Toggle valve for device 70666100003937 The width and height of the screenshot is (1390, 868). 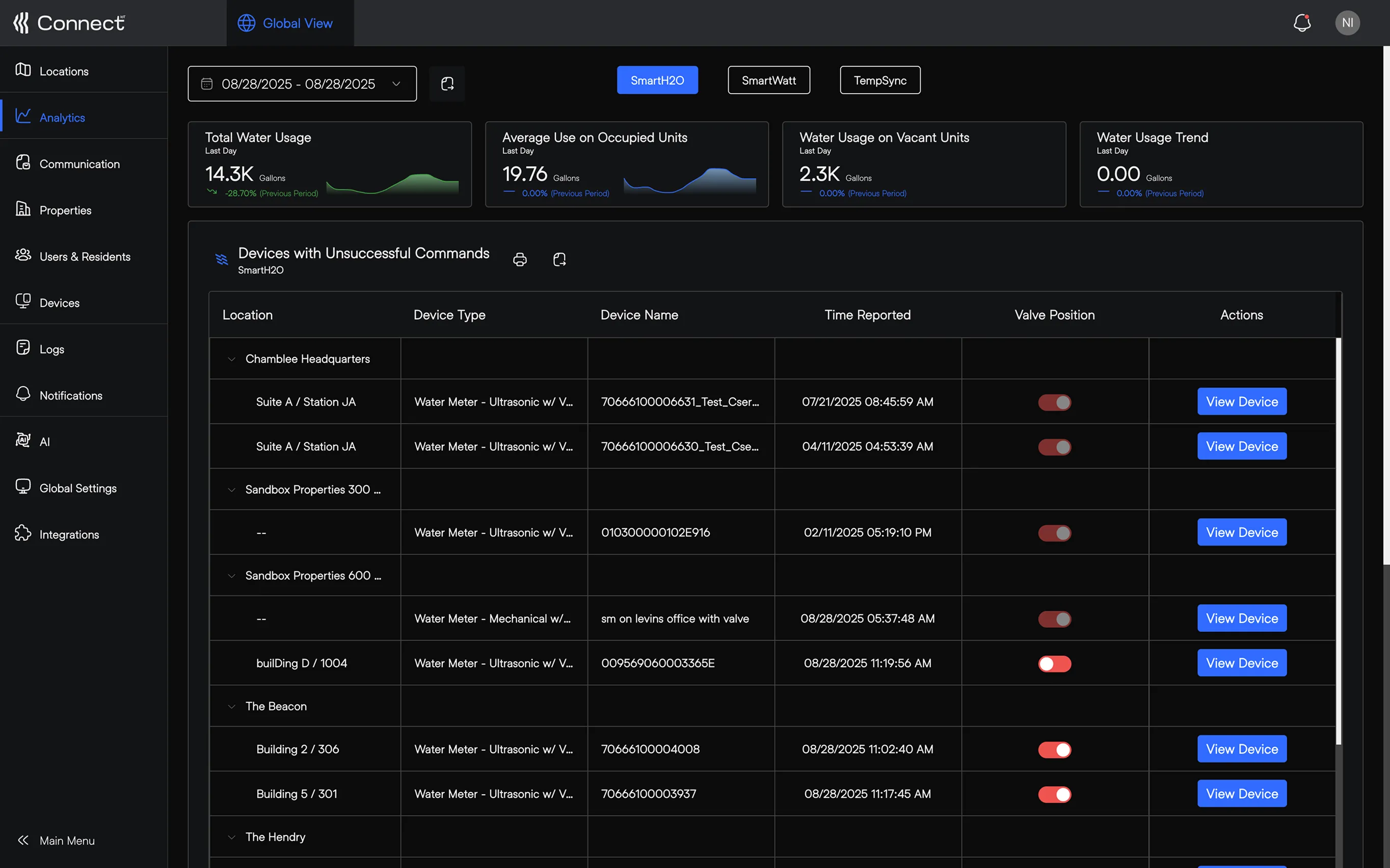[x=1054, y=795]
